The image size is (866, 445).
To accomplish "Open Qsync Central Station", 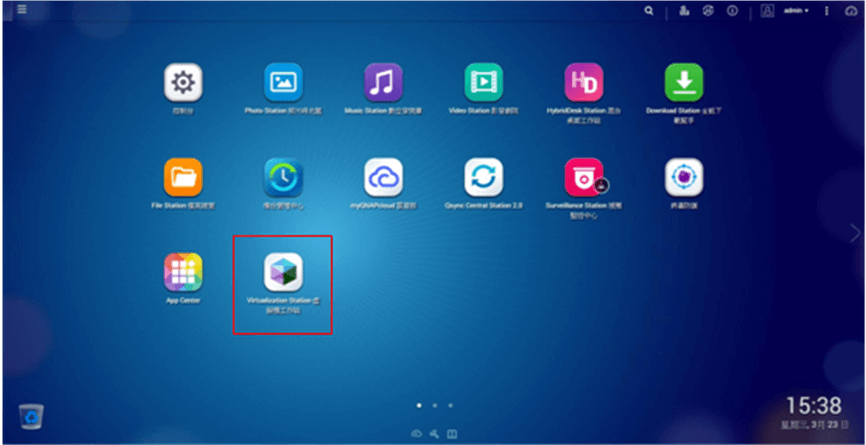I will point(483,177).
